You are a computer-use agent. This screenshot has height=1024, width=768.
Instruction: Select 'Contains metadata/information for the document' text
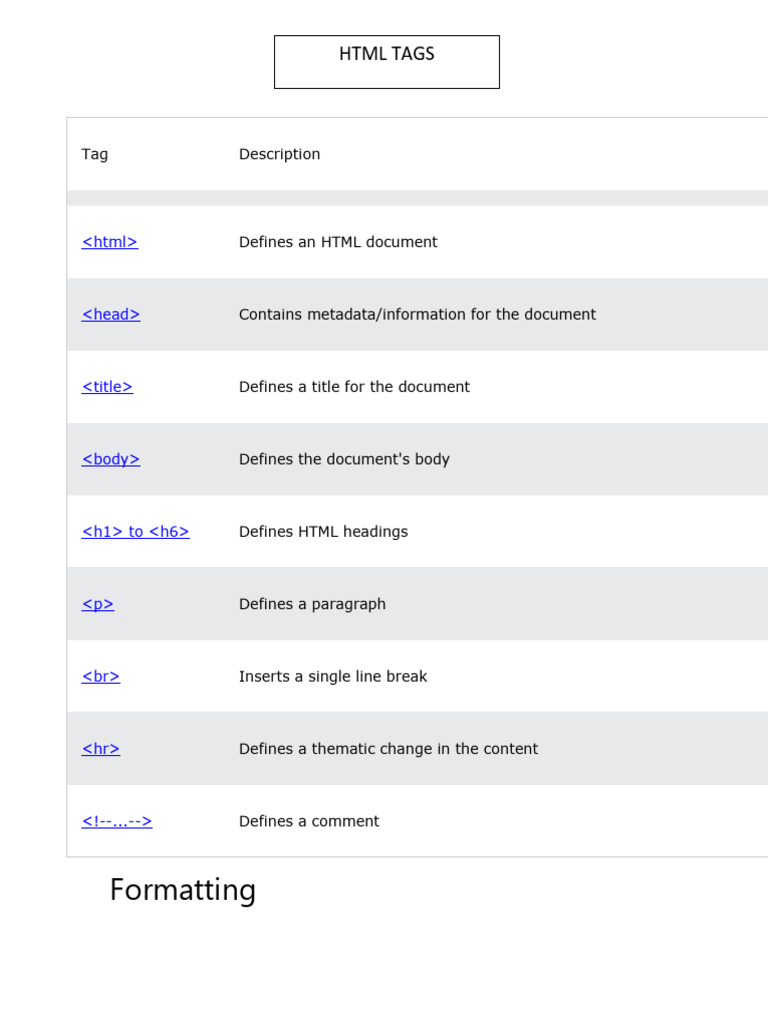pyautogui.click(x=417, y=314)
